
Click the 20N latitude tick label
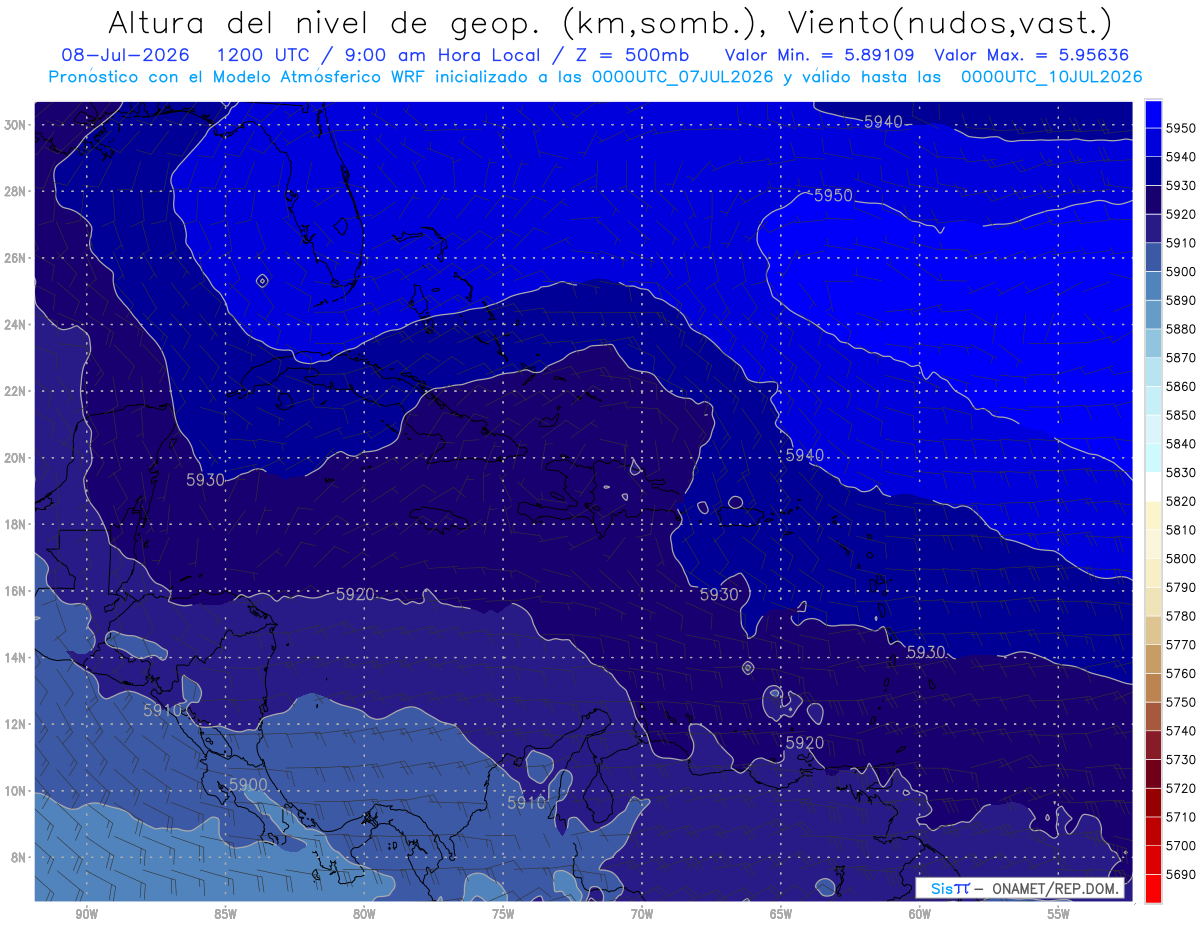coord(14,458)
